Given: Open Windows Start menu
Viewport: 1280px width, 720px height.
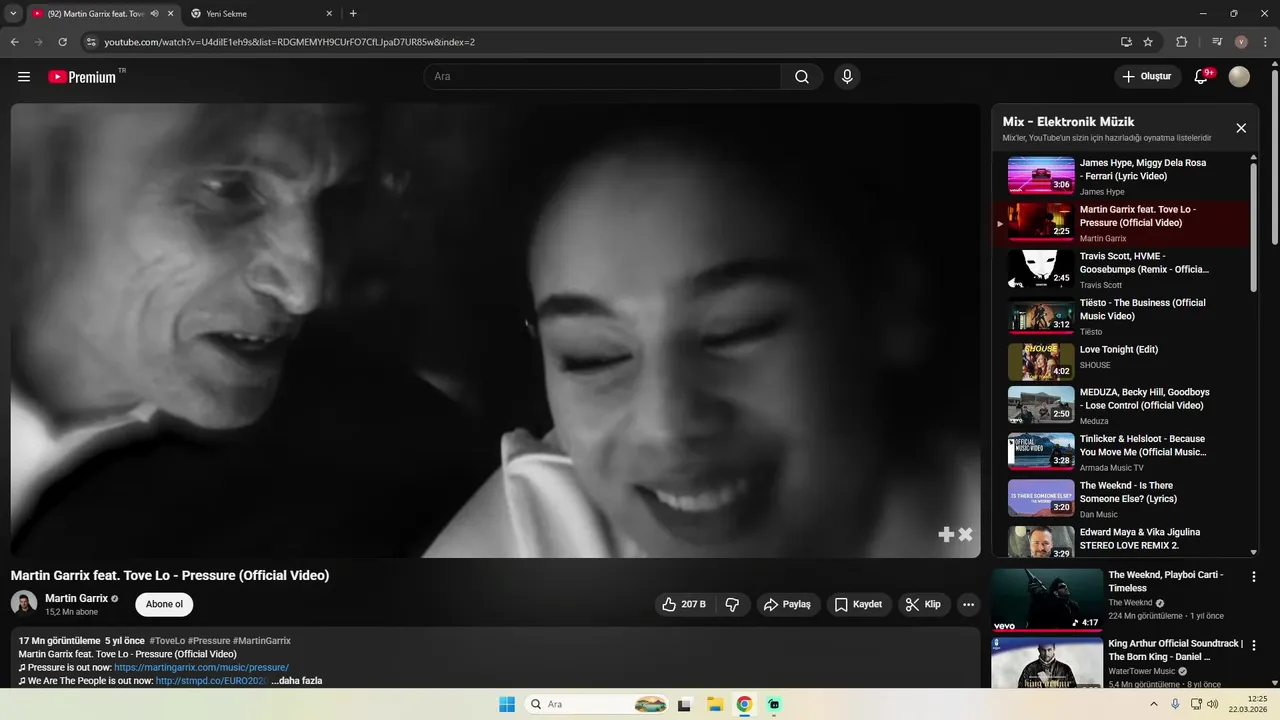Looking at the screenshot, I should click(507, 704).
